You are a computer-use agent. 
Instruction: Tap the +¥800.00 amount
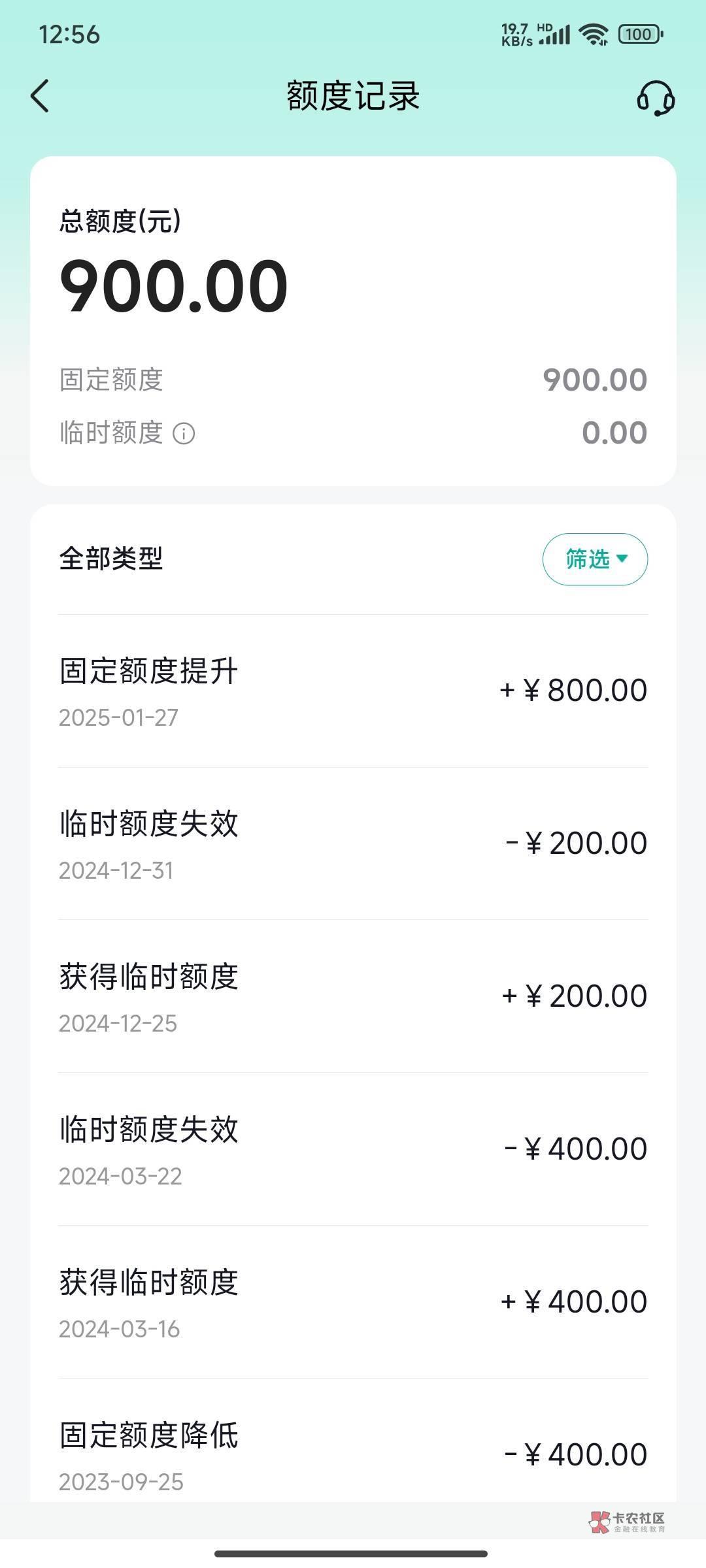click(573, 691)
